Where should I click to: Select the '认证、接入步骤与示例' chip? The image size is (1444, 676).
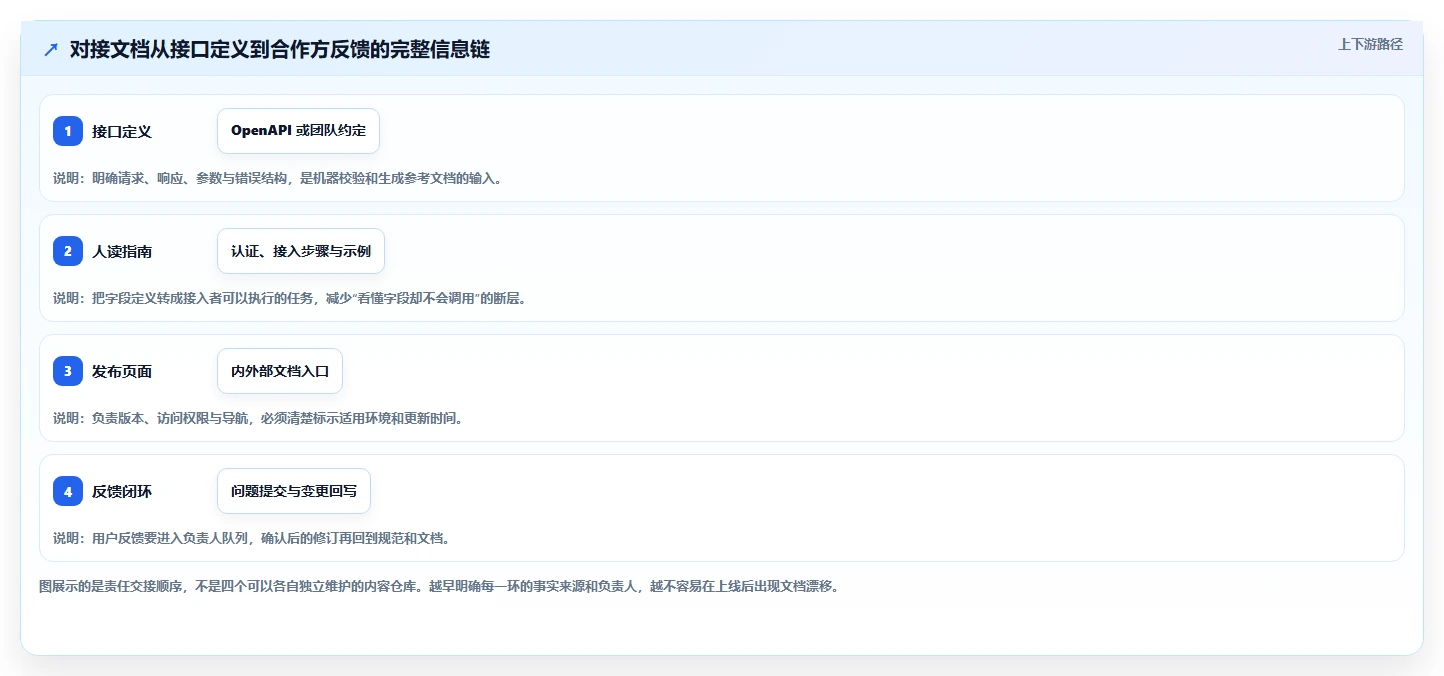coord(301,251)
